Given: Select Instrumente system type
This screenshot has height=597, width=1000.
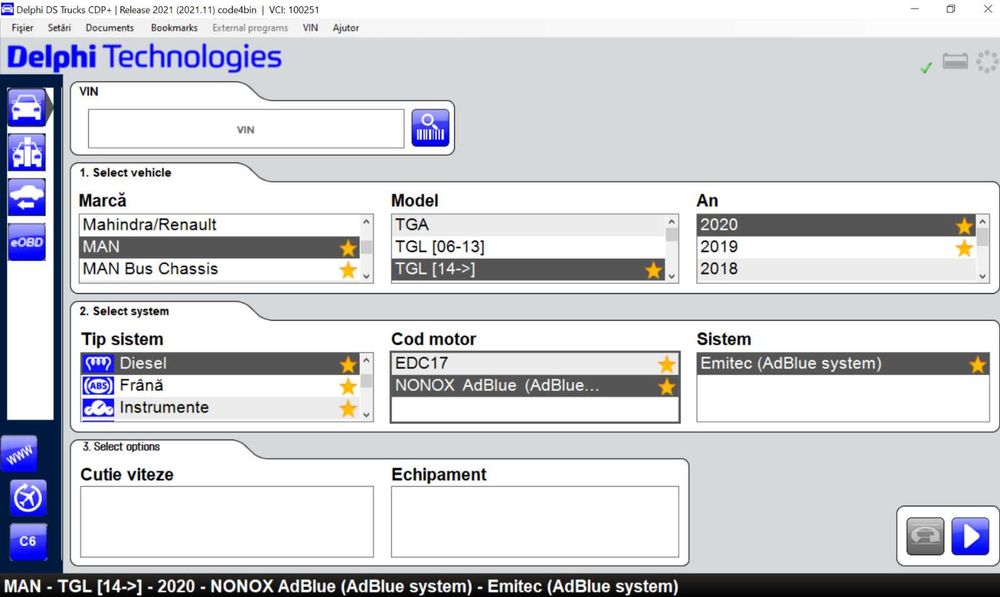Looking at the screenshot, I should [x=220, y=408].
